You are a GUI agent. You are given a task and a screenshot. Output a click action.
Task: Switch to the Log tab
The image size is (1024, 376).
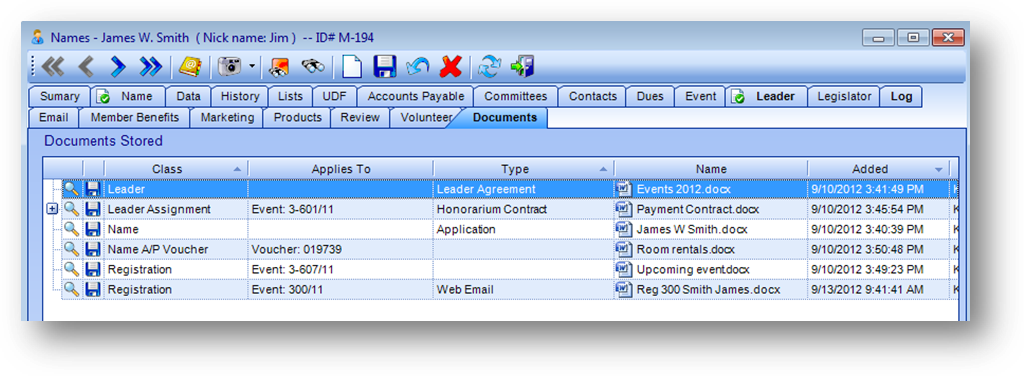tap(901, 97)
